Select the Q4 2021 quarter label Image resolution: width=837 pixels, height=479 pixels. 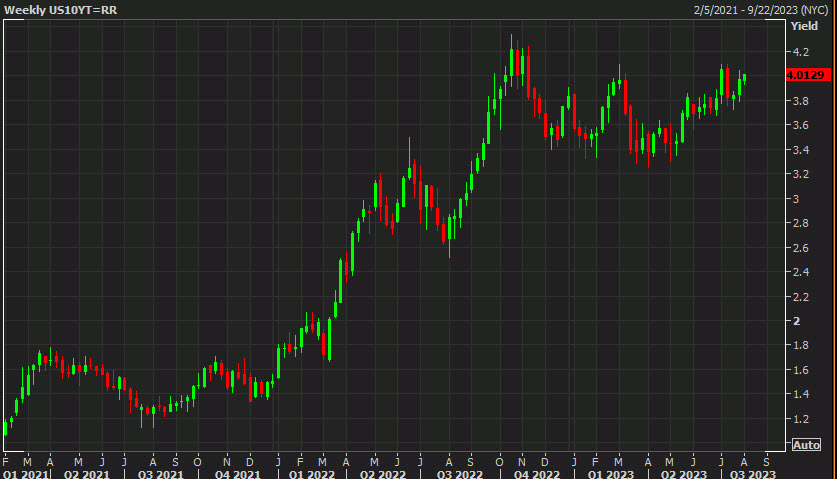(x=234, y=472)
